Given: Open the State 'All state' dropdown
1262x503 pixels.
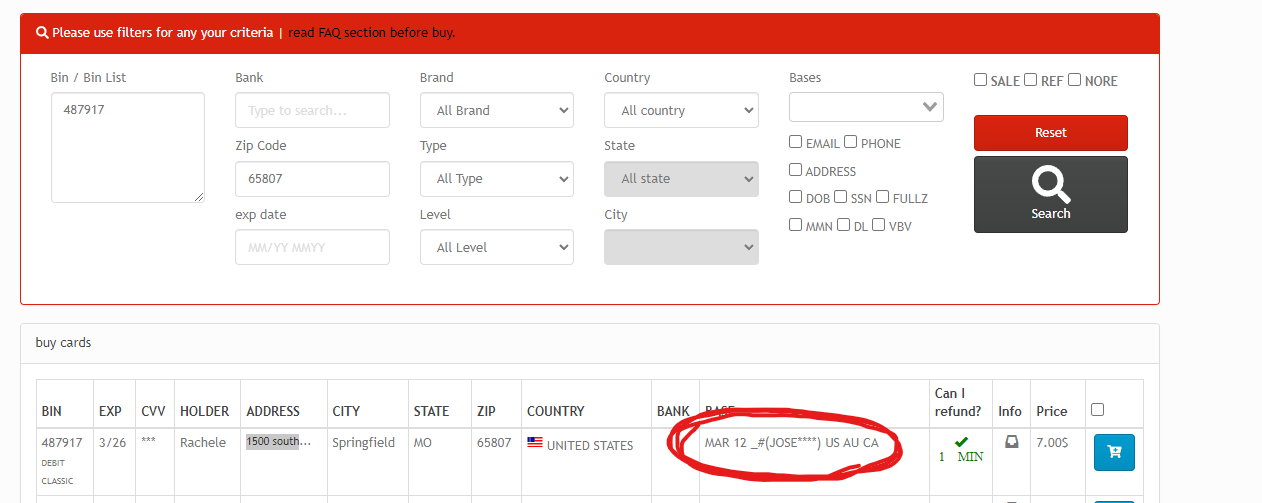Looking at the screenshot, I should point(681,179).
